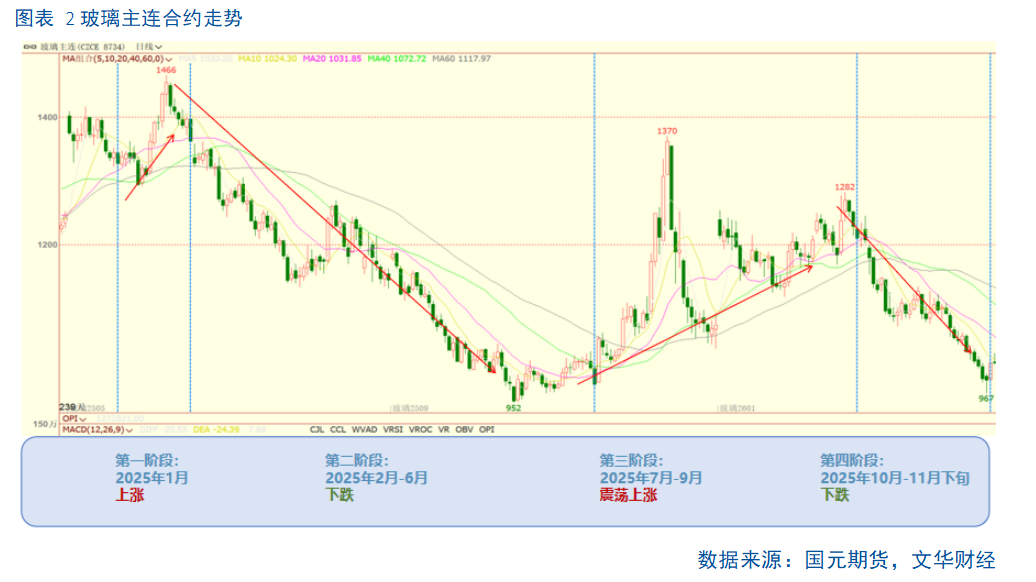1036x582 pixels.
Task: Click the 1400 price axis label
Action: [47, 118]
